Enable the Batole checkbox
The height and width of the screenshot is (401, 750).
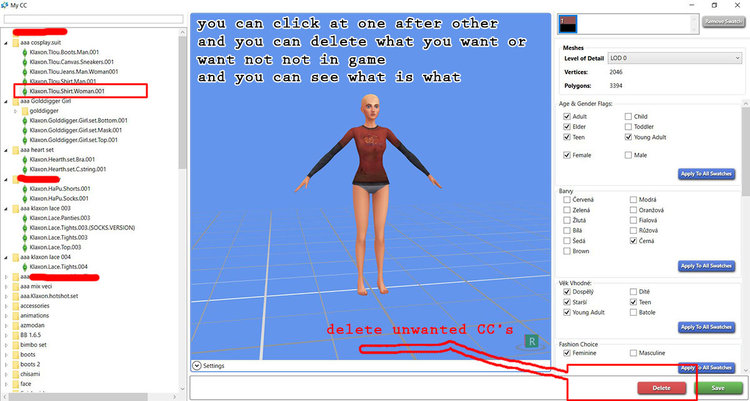click(633, 312)
